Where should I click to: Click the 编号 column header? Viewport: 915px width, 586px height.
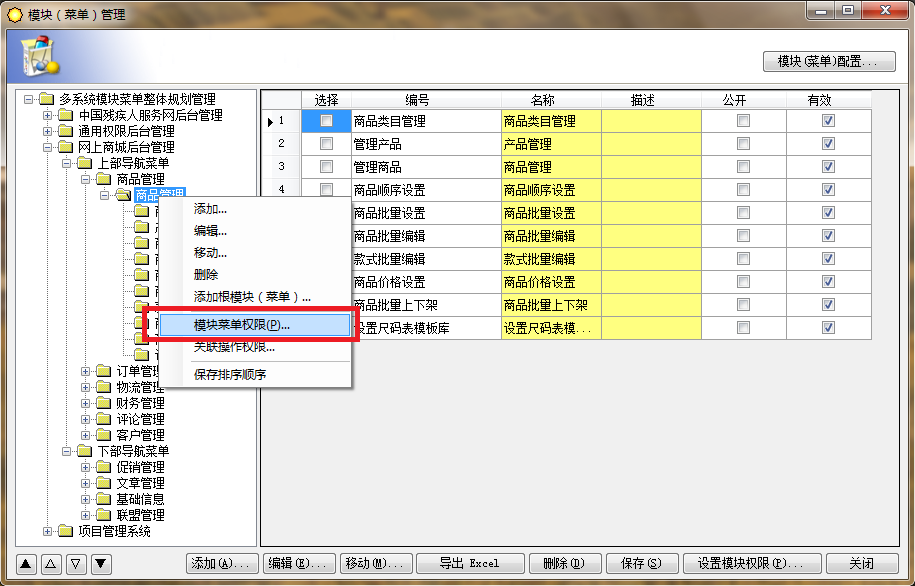[x=426, y=100]
